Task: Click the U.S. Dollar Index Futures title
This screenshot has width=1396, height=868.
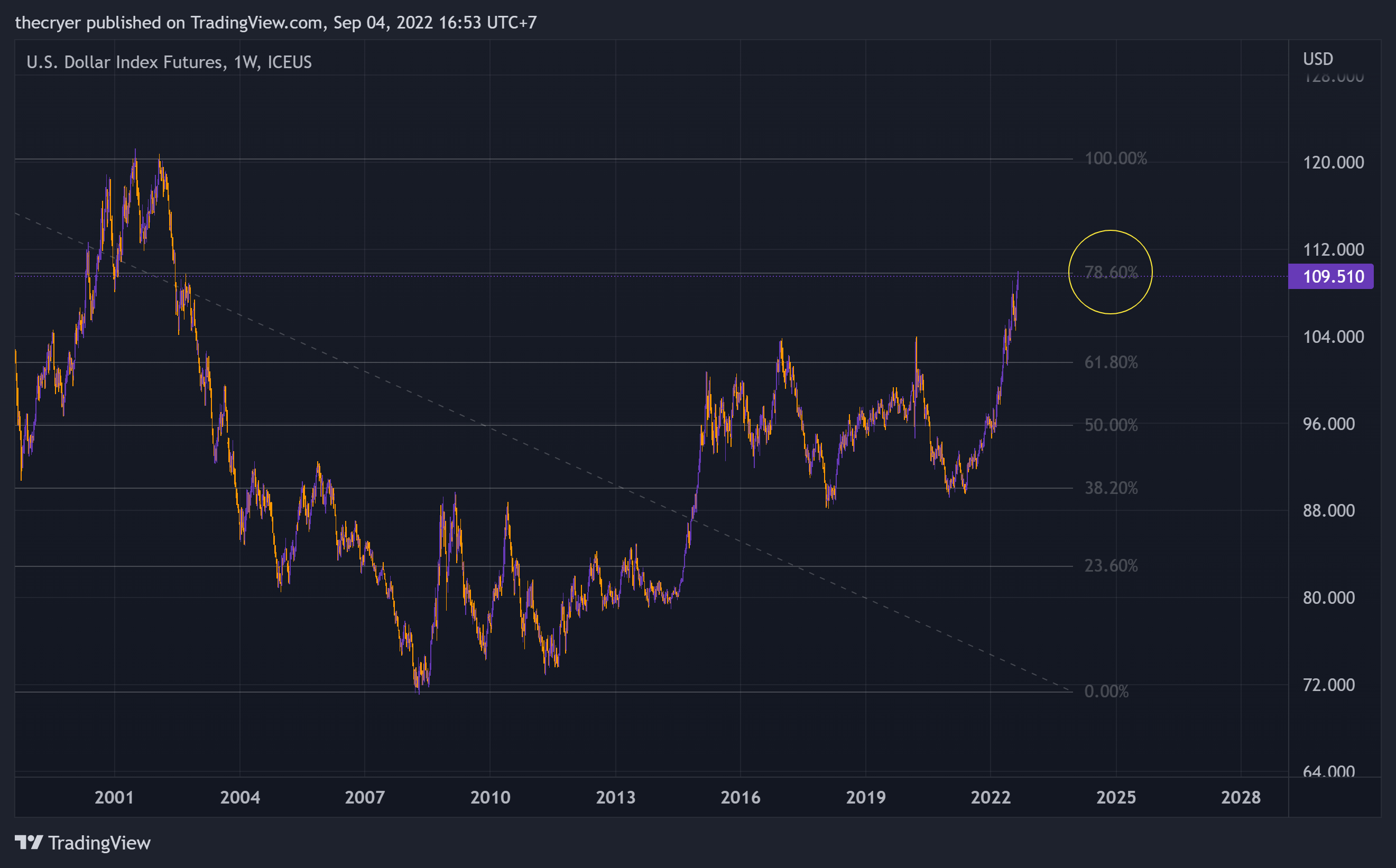Action: click(x=169, y=62)
